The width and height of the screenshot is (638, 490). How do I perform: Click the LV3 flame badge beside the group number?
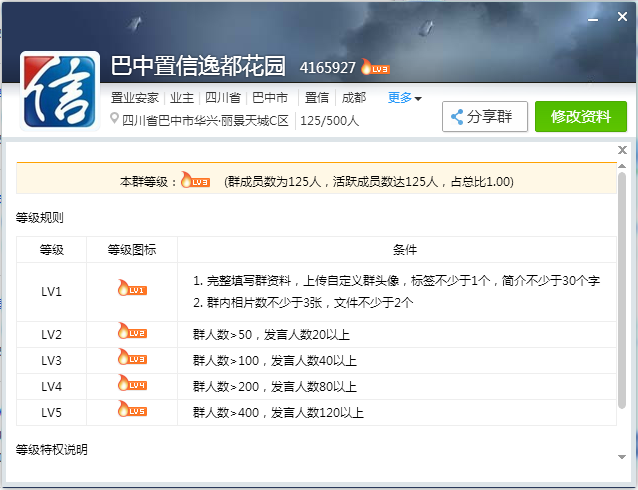[375, 68]
